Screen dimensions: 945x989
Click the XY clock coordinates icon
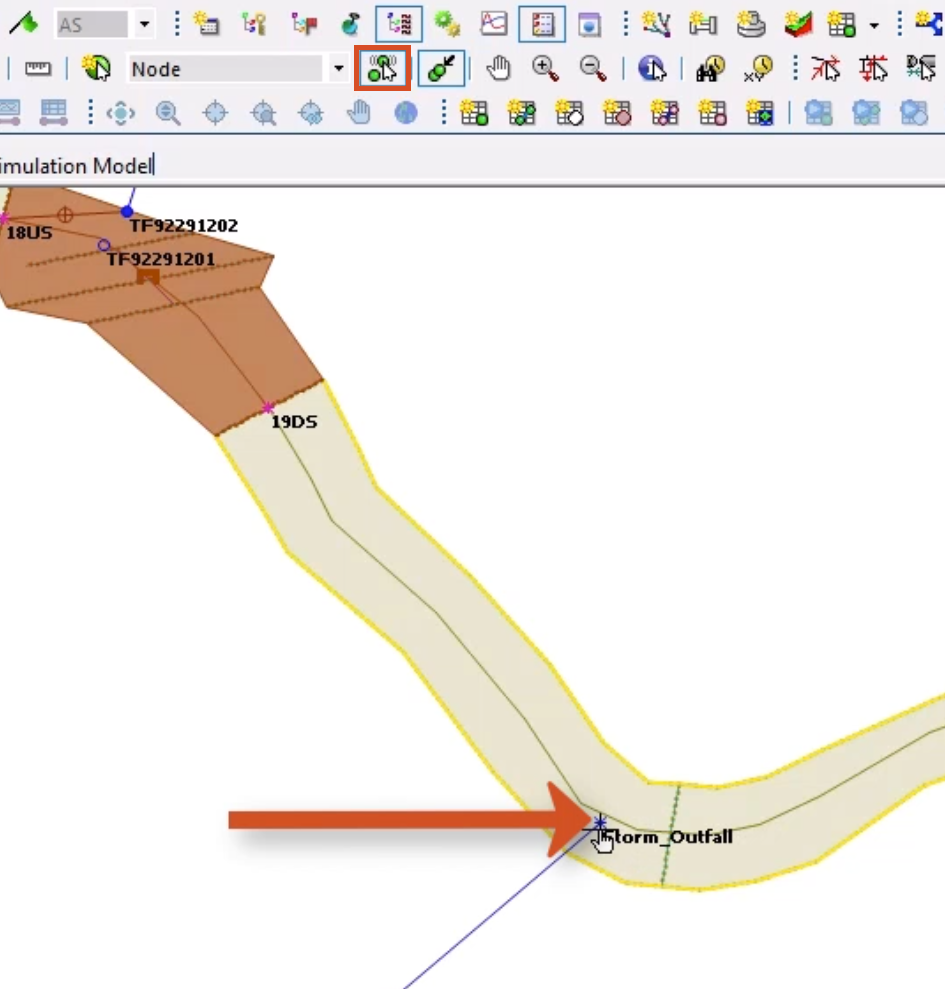758,68
